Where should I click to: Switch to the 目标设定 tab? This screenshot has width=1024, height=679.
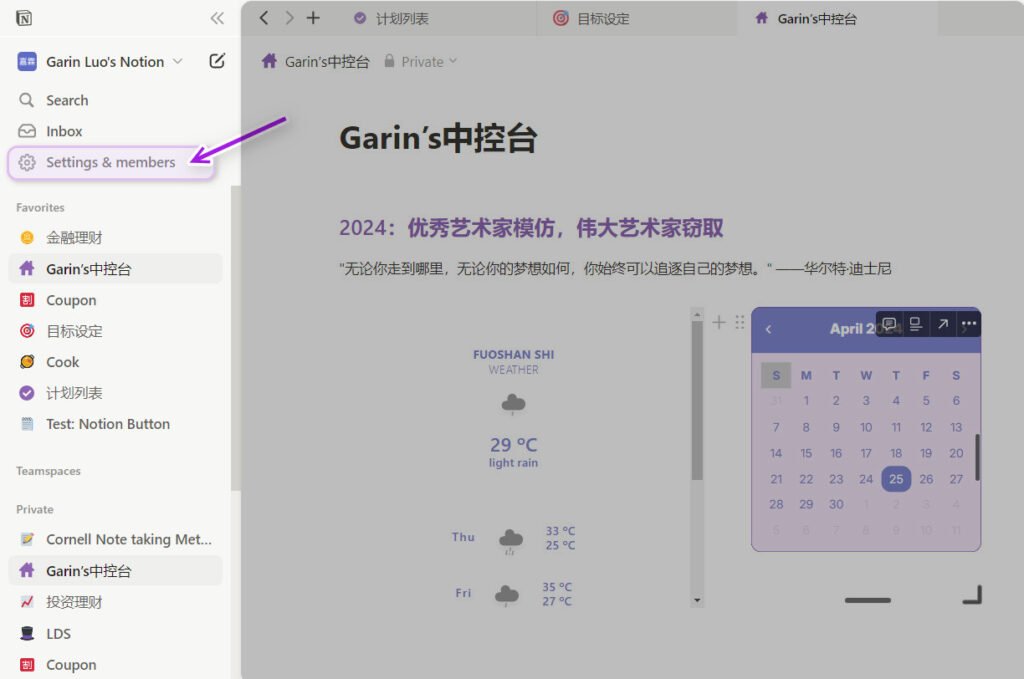click(637, 18)
